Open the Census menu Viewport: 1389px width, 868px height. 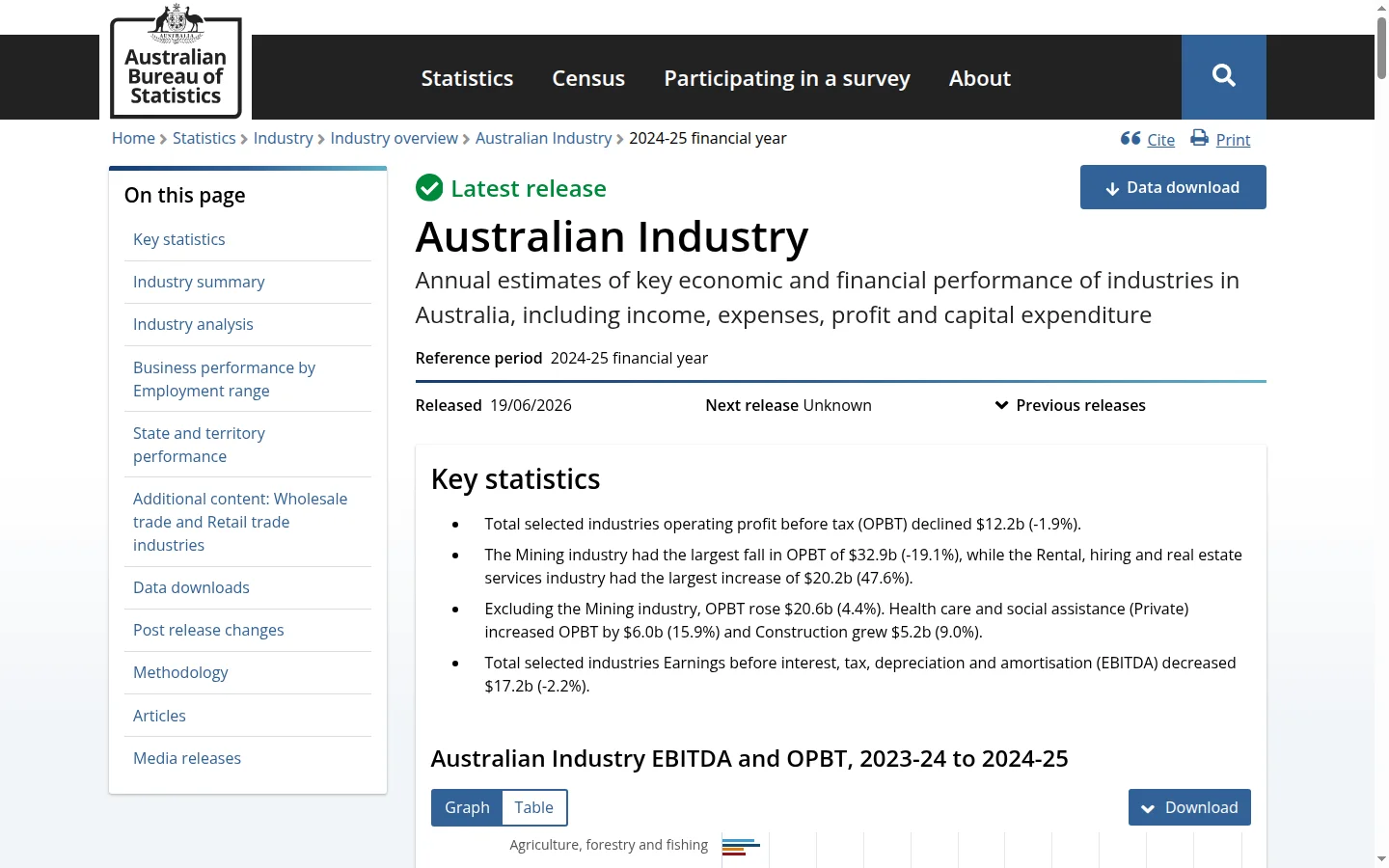588,78
